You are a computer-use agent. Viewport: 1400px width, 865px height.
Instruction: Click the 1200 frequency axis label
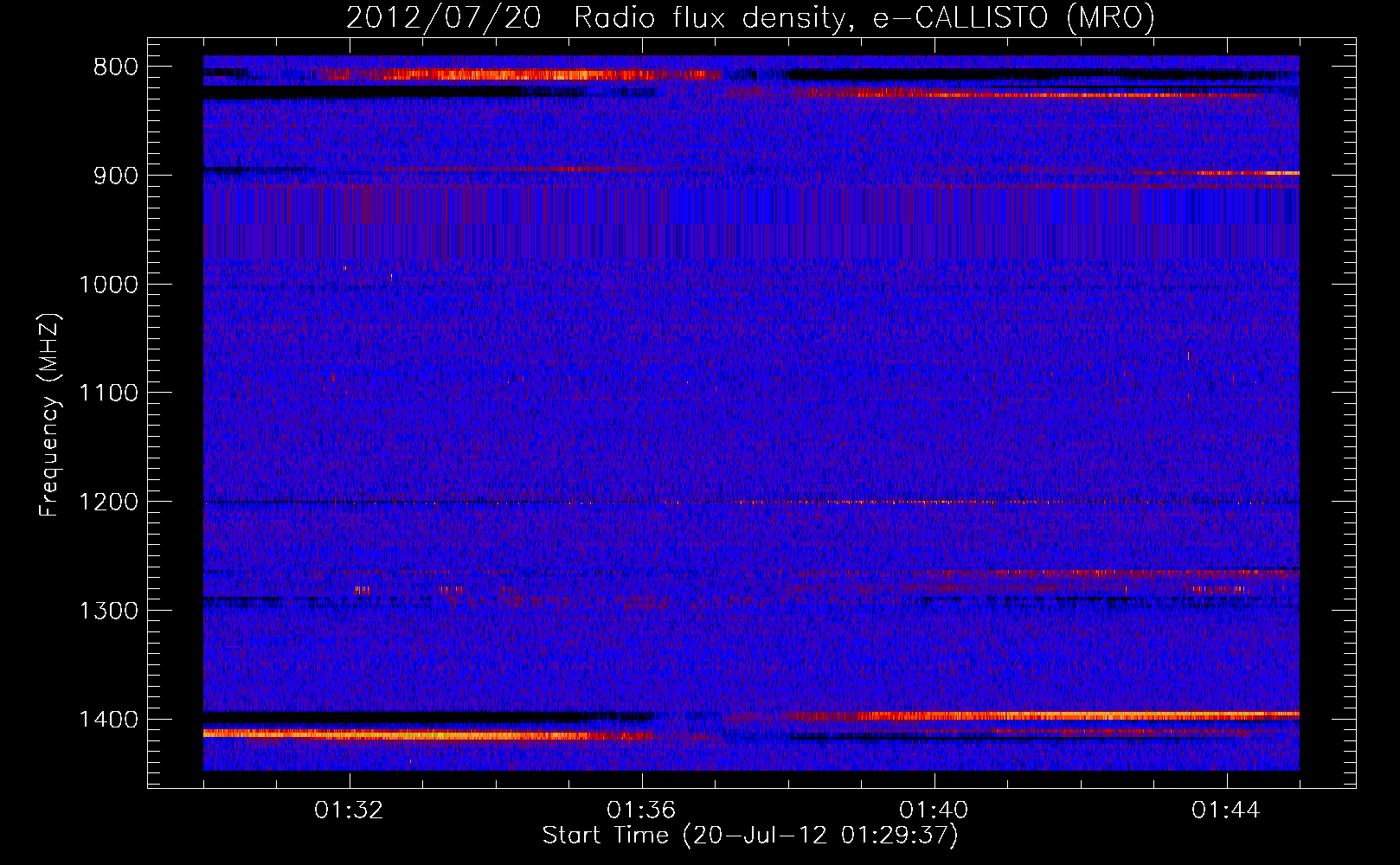[109, 503]
